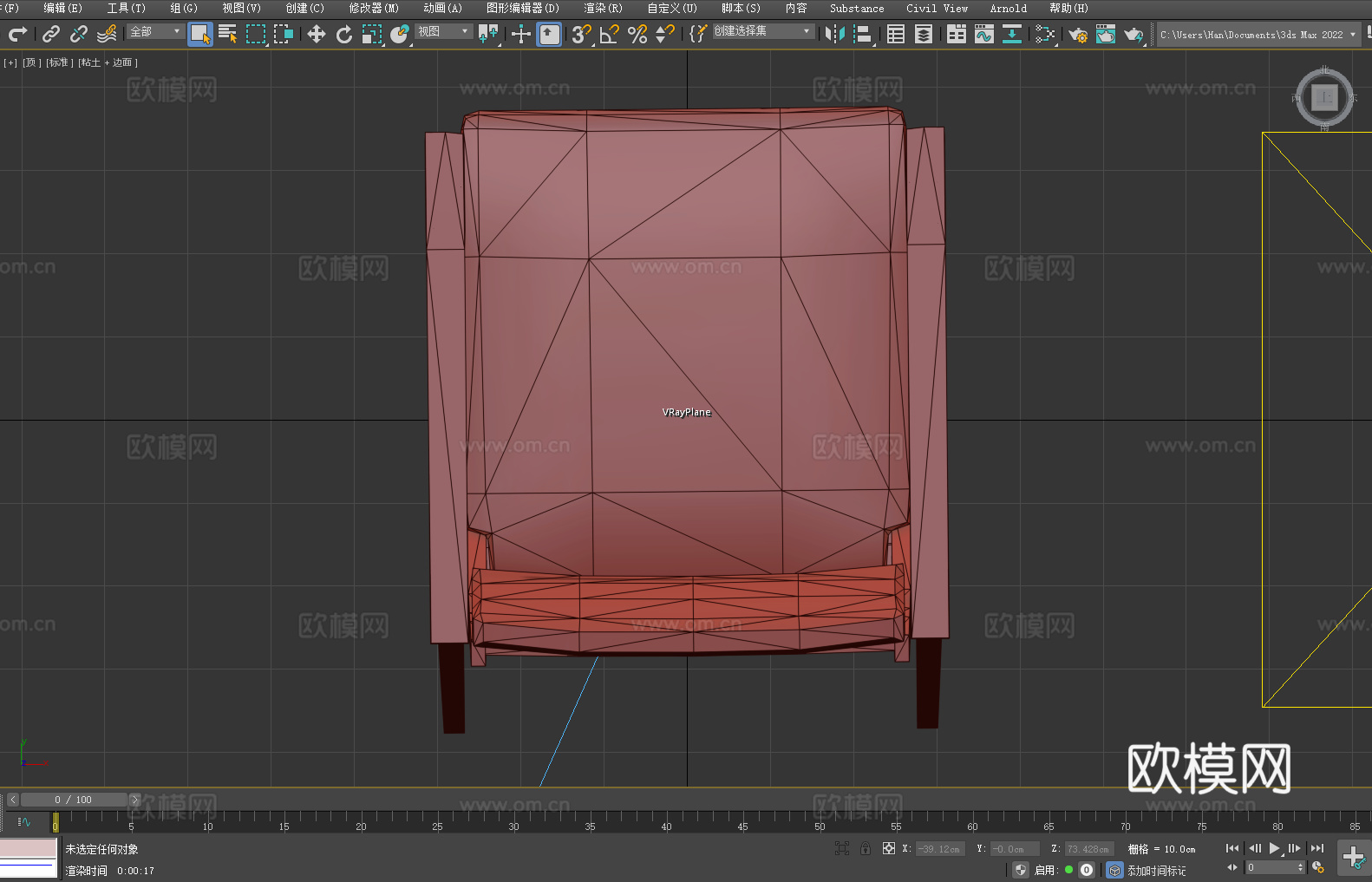Viewport: 1372px width, 882px height.
Task: Toggle the keyboard shortcut override button
Action: pos(549,34)
